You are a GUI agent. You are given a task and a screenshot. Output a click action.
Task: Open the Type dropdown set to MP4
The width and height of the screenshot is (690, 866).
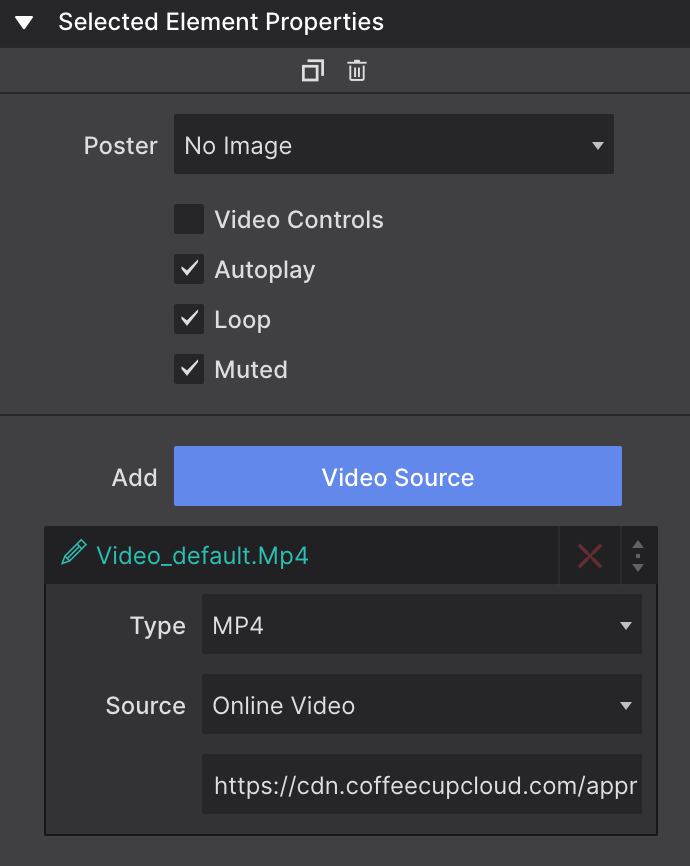(422, 625)
